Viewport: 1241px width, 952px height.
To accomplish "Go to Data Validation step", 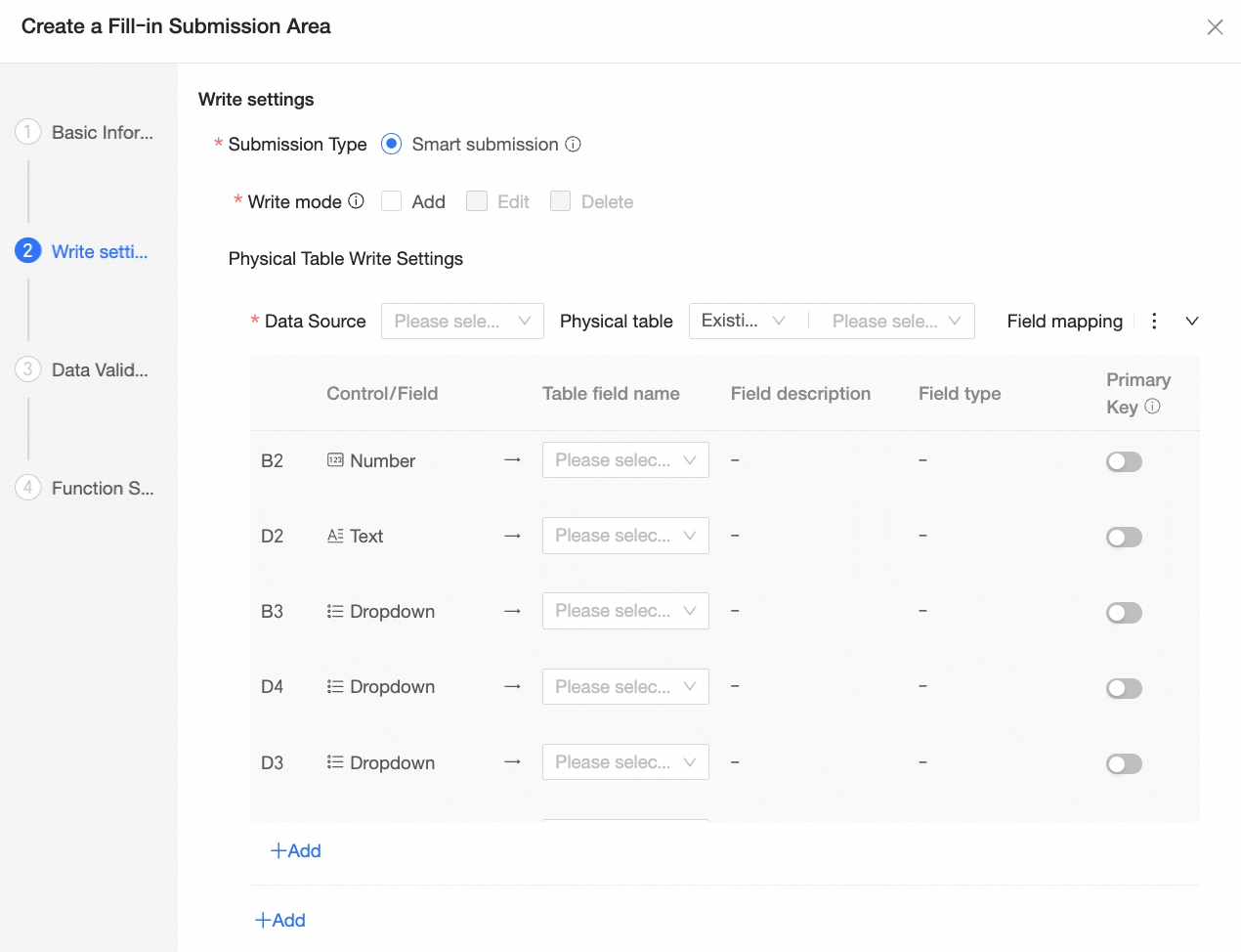I will [100, 370].
